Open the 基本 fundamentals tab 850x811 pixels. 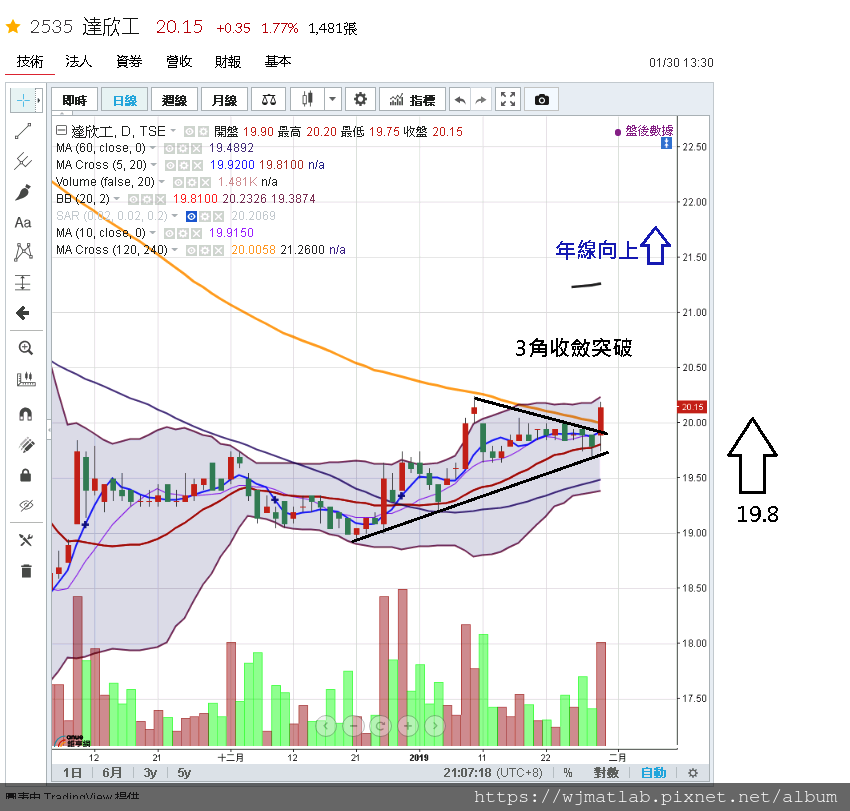(278, 62)
